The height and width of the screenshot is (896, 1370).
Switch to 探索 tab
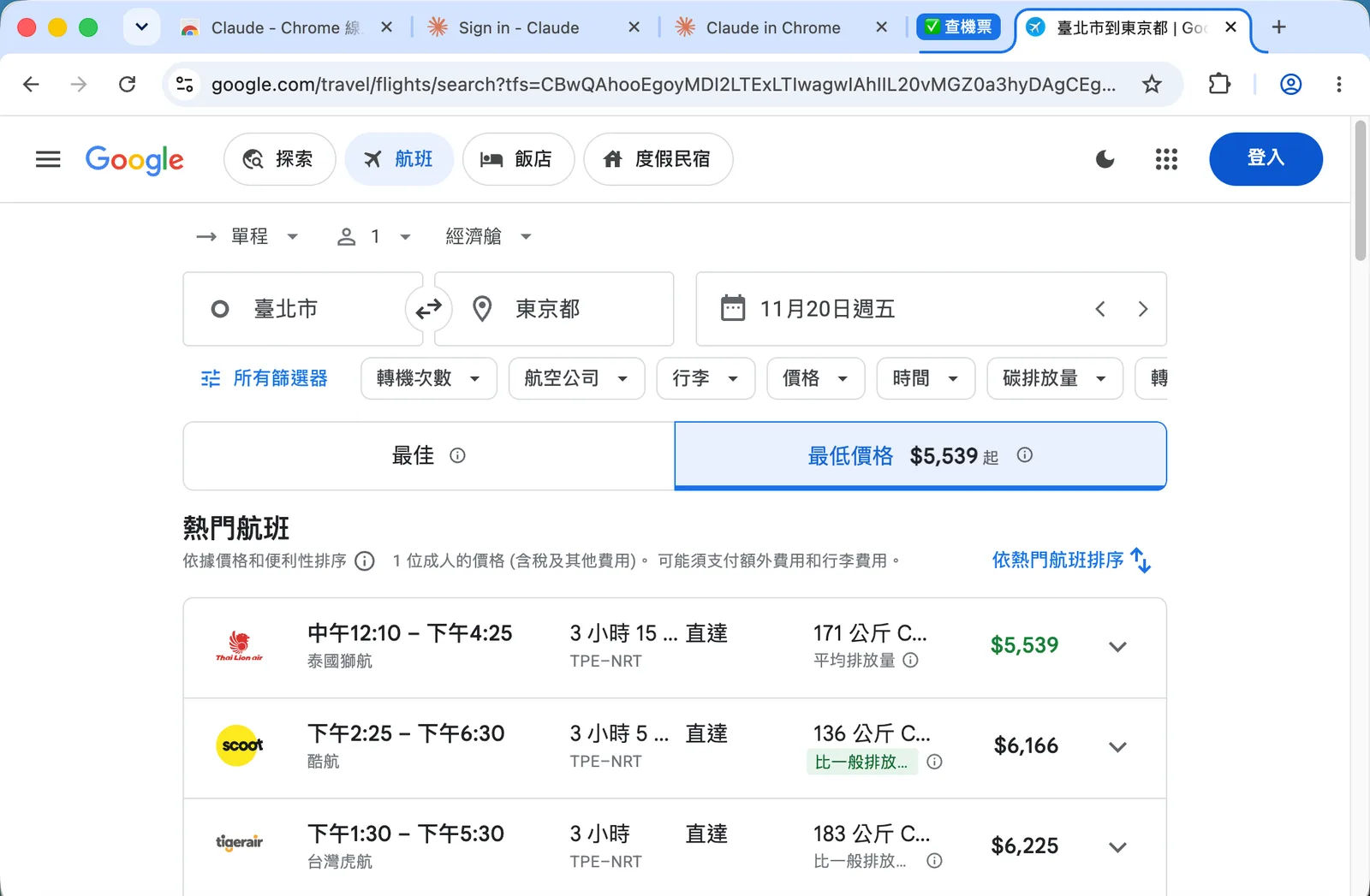(x=279, y=159)
